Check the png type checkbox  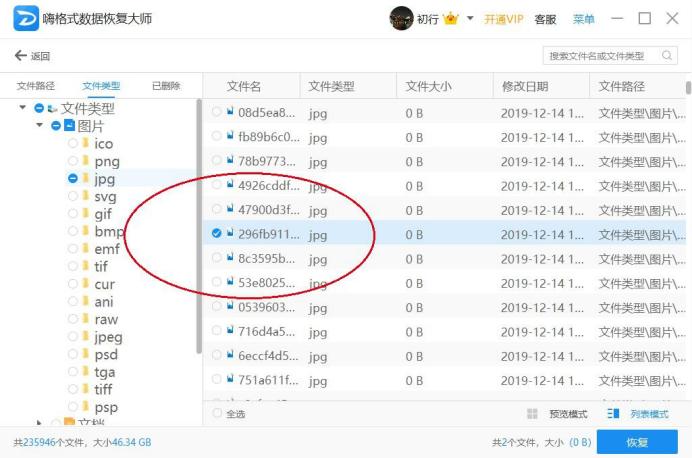tap(73, 161)
